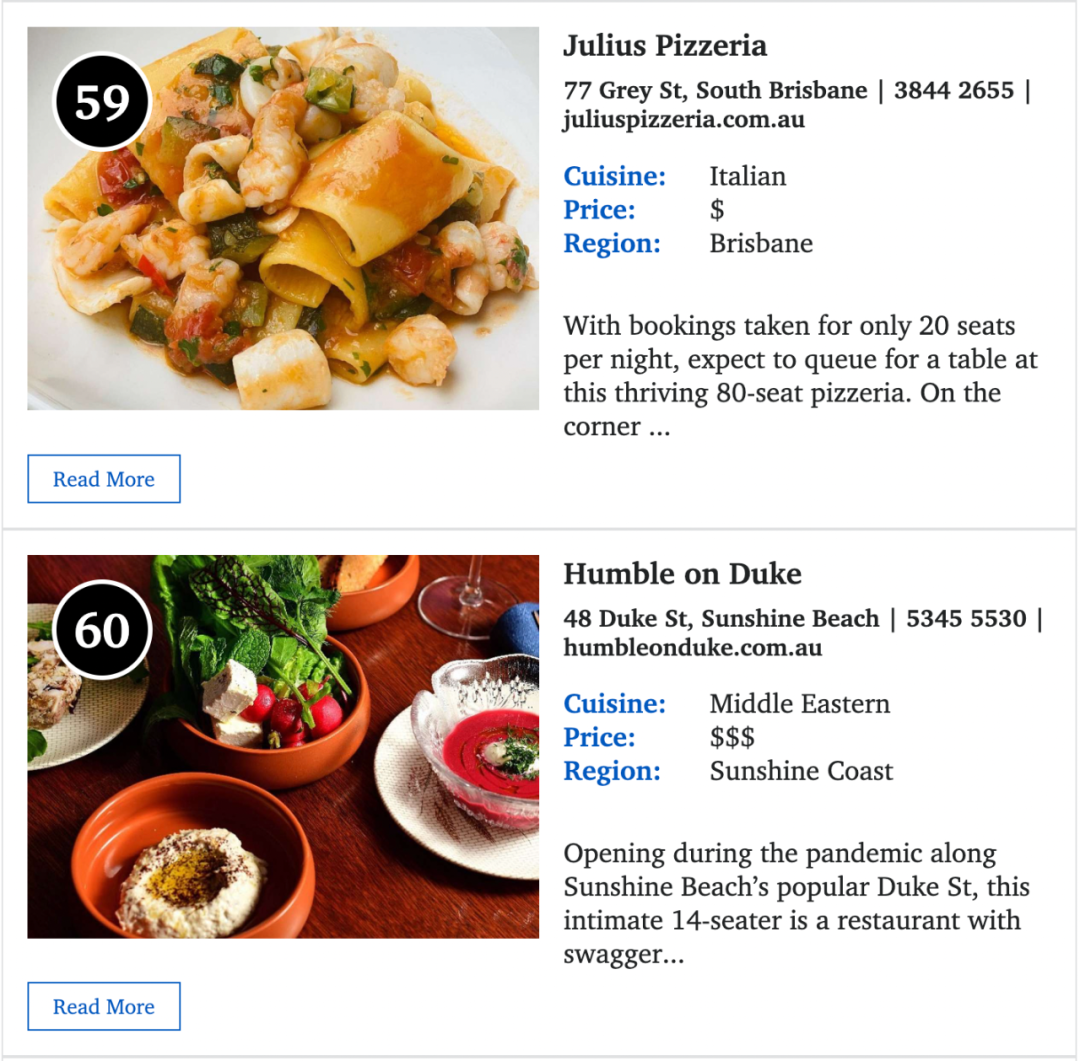Open Read More for Humble on Duke
1080x1061 pixels.
pos(104,1007)
